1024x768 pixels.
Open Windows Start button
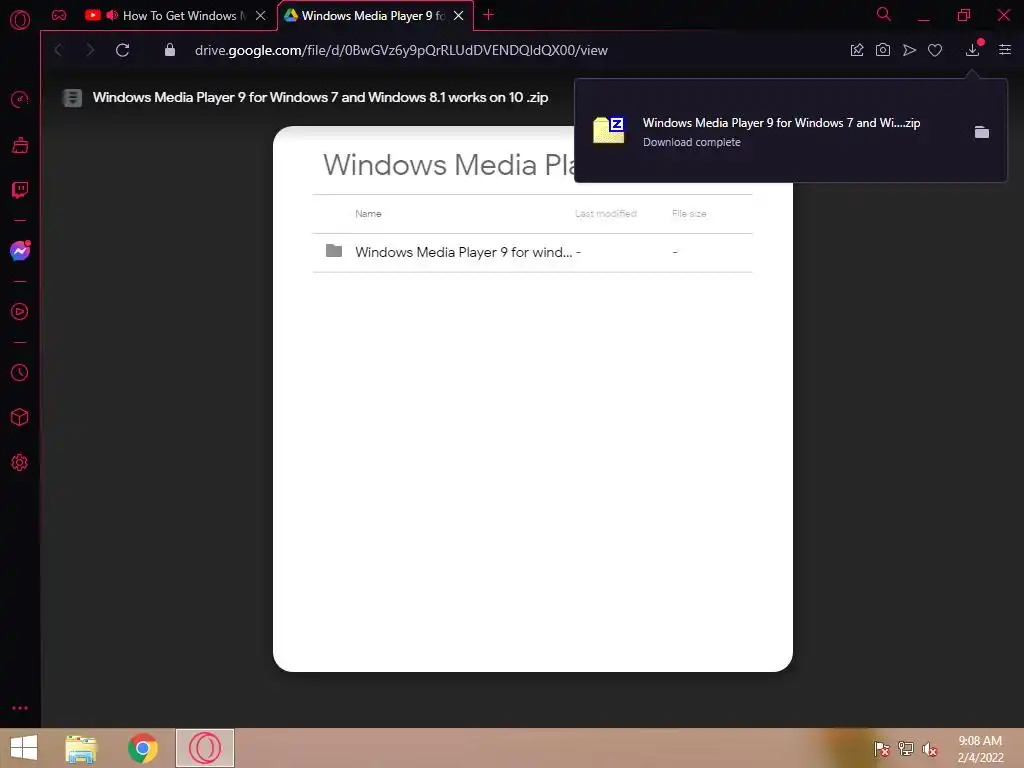[24, 748]
